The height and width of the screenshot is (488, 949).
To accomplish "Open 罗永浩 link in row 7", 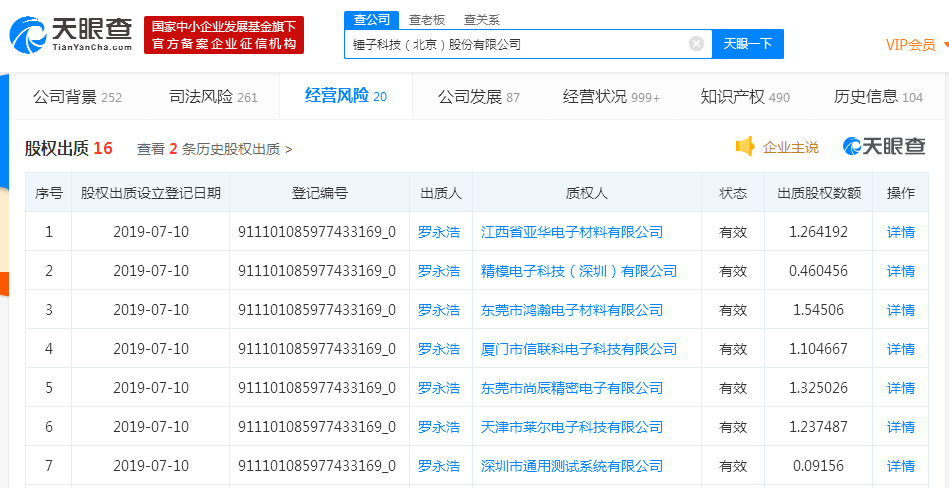I will coord(439,466).
